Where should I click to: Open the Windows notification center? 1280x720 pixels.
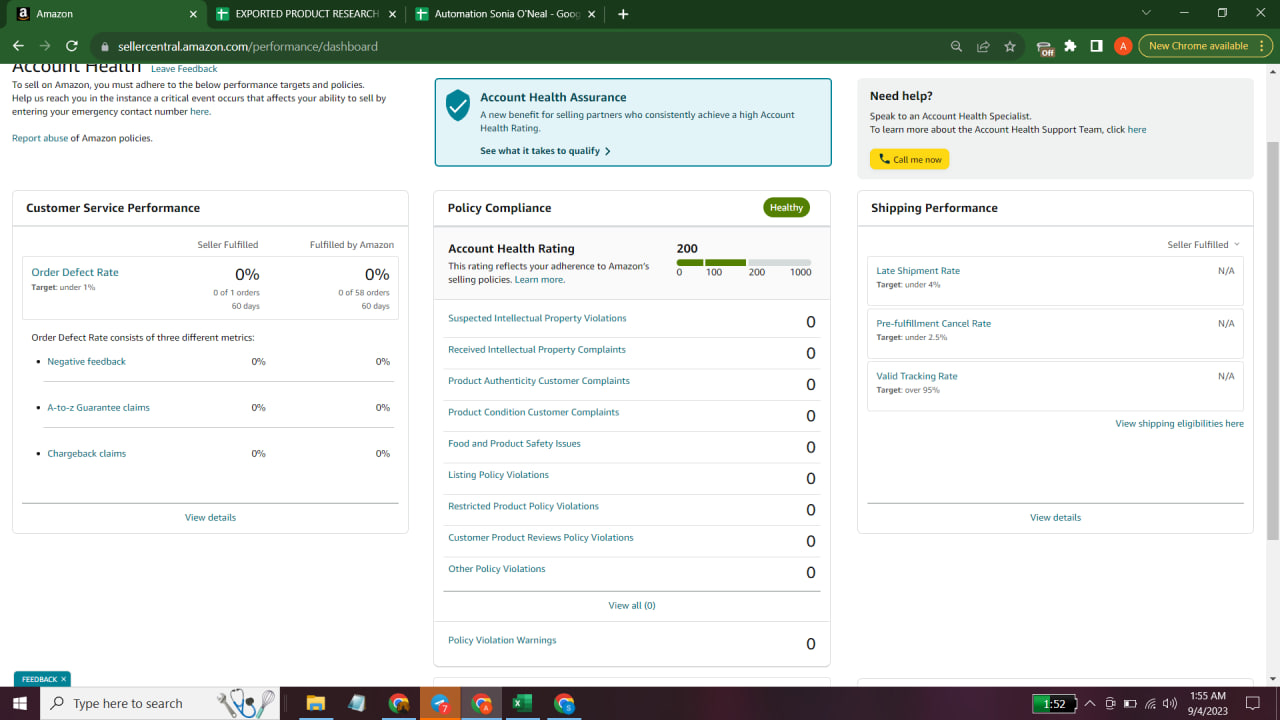tap(1253, 703)
